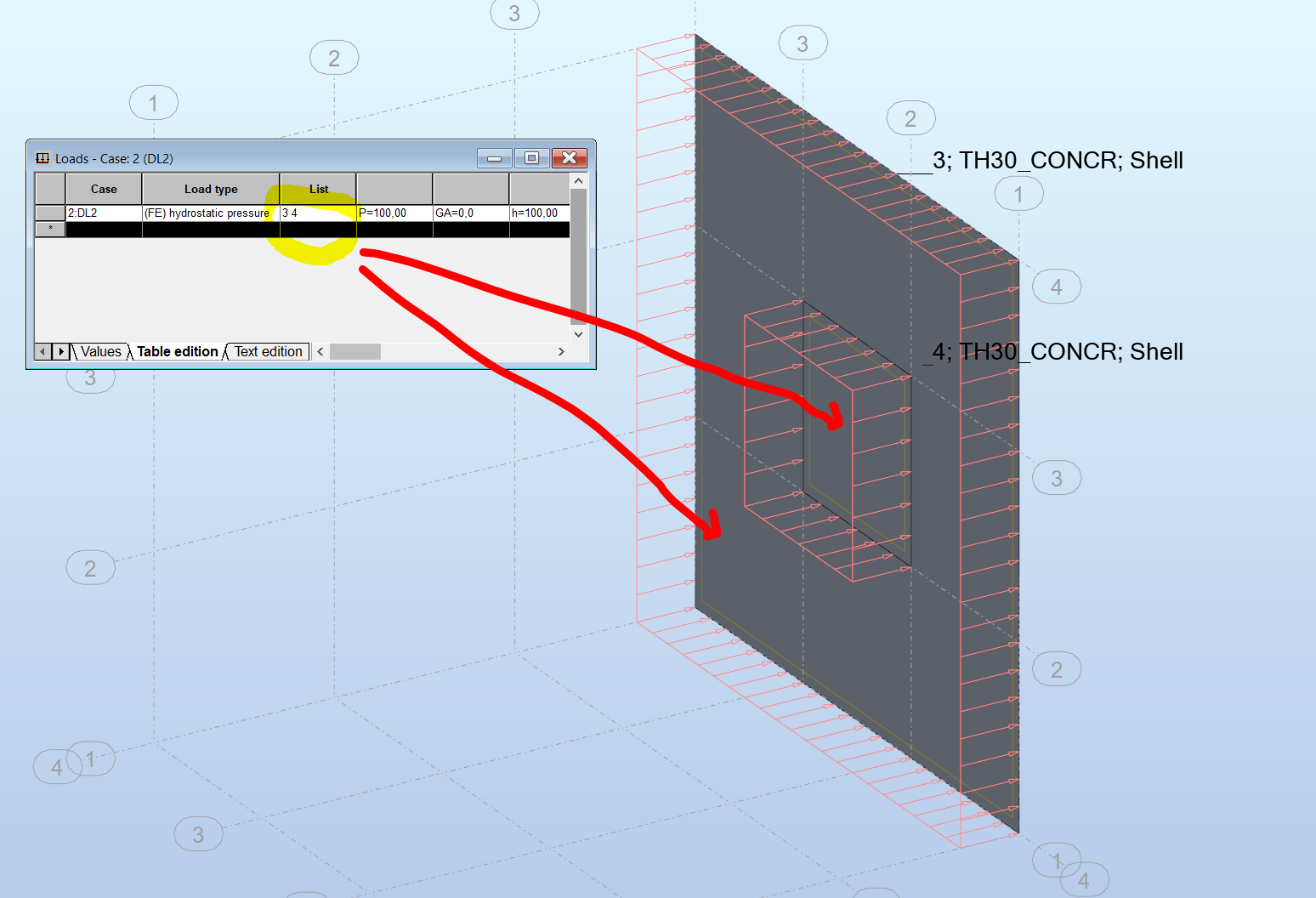The image size is (1316, 898).
Task: Select the Table edition tab
Action: (176, 351)
